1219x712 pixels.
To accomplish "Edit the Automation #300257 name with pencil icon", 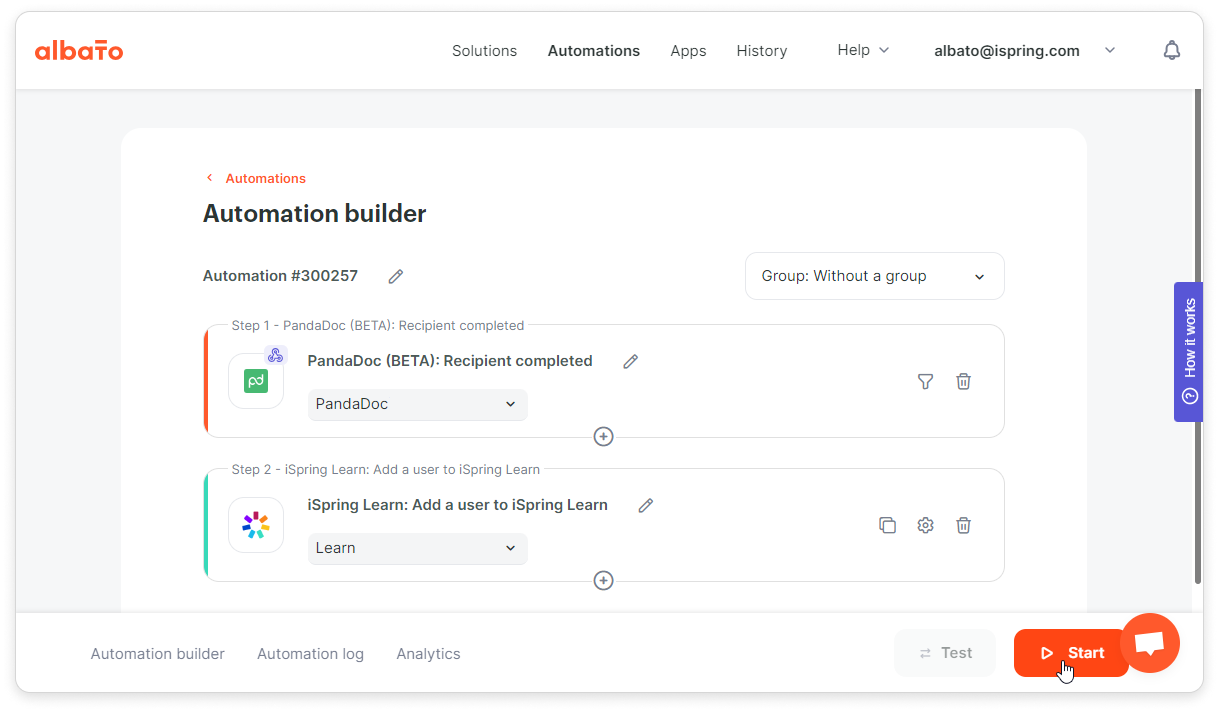I will (x=396, y=276).
